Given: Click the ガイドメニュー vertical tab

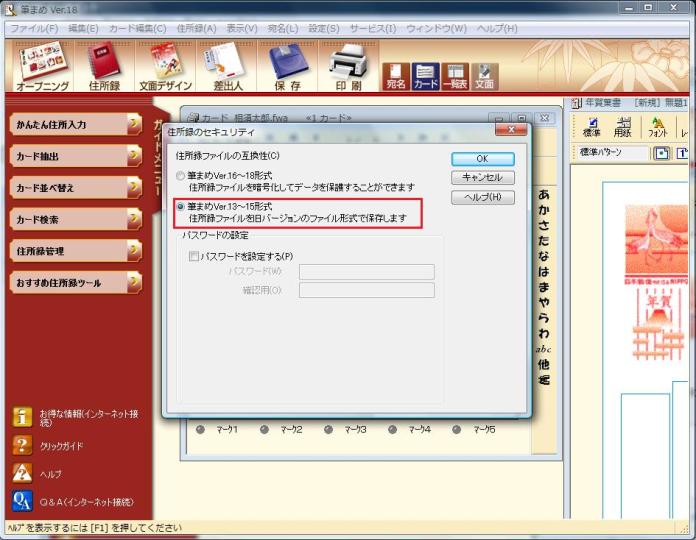Looking at the screenshot, I should pos(159,158).
